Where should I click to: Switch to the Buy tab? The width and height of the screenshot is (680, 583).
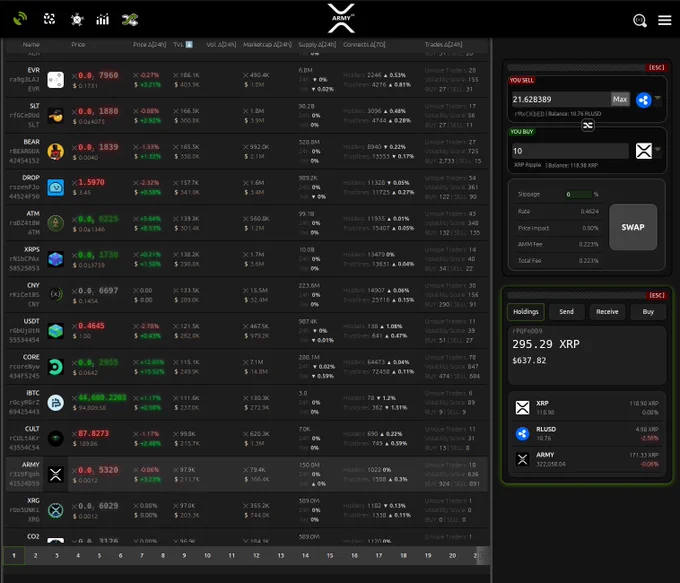pos(648,312)
